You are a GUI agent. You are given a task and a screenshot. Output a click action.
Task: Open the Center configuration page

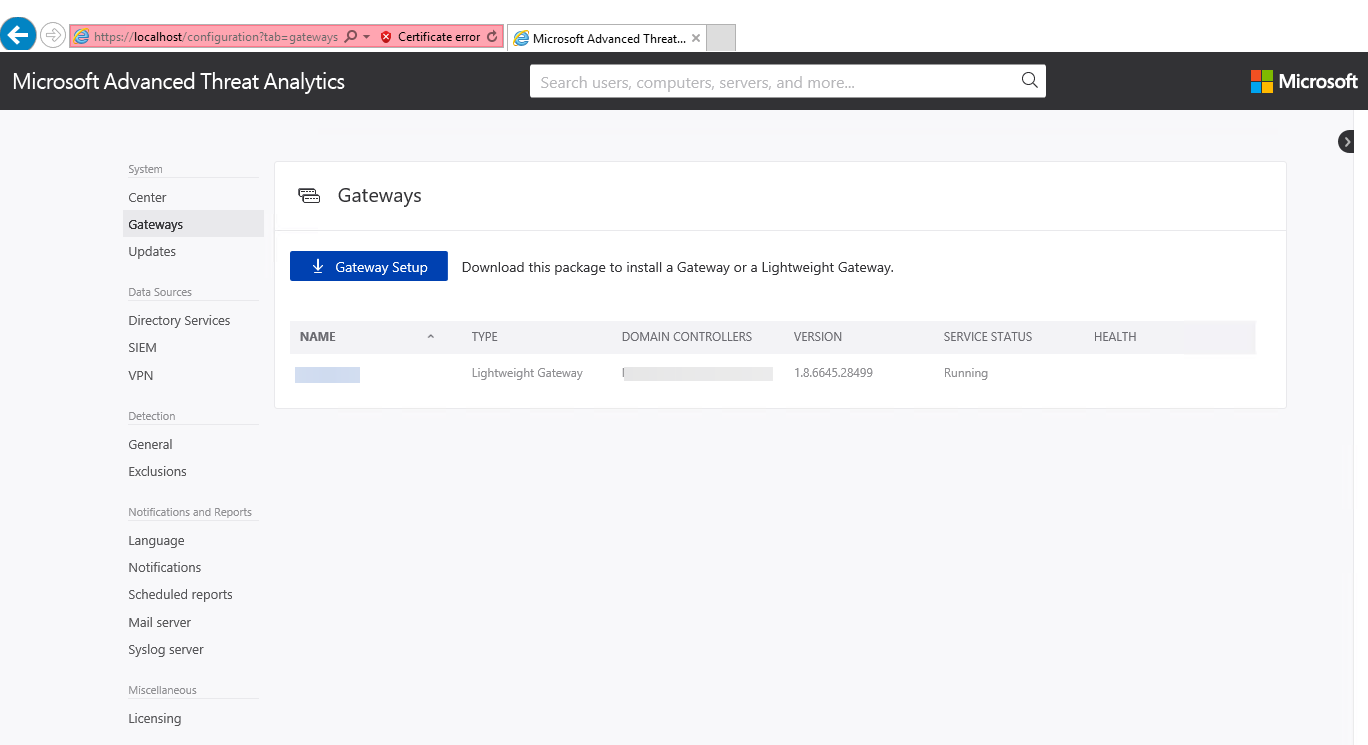(147, 198)
